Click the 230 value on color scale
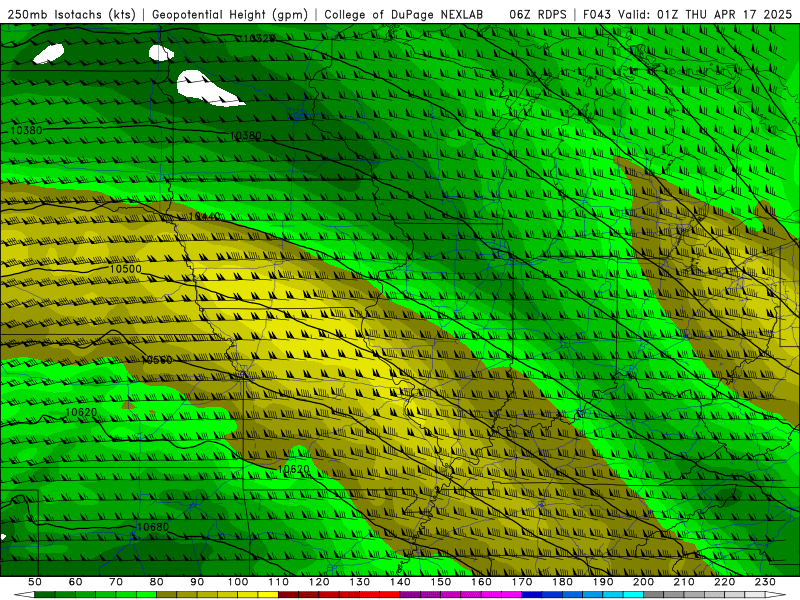 pos(765,582)
